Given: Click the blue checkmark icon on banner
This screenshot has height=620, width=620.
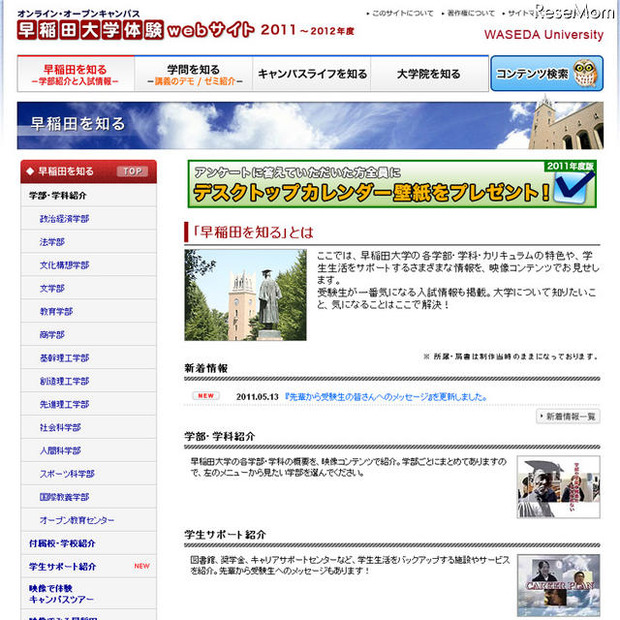Looking at the screenshot, I should [x=573, y=187].
